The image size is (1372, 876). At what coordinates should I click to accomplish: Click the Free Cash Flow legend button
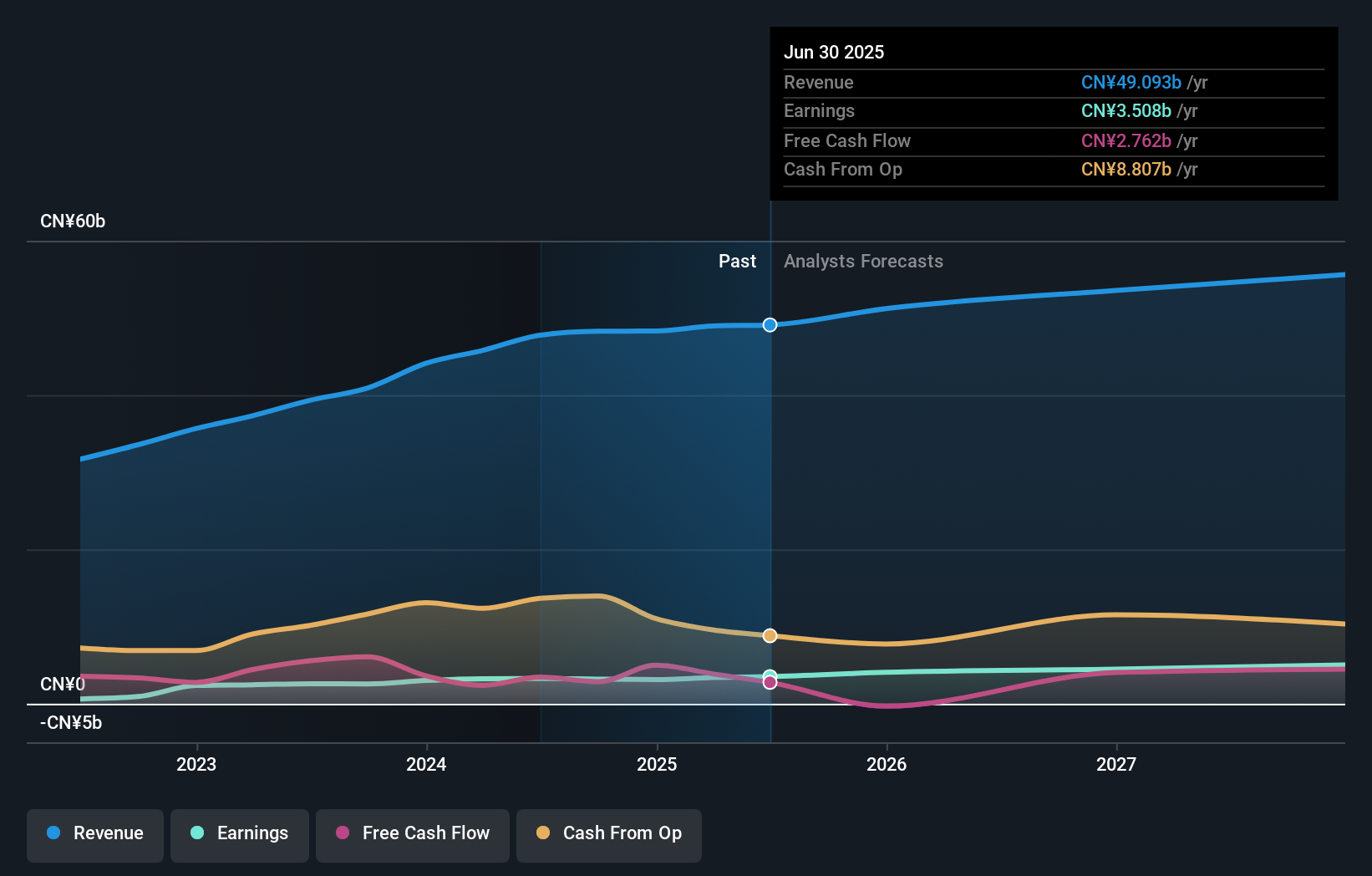tap(412, 833)
